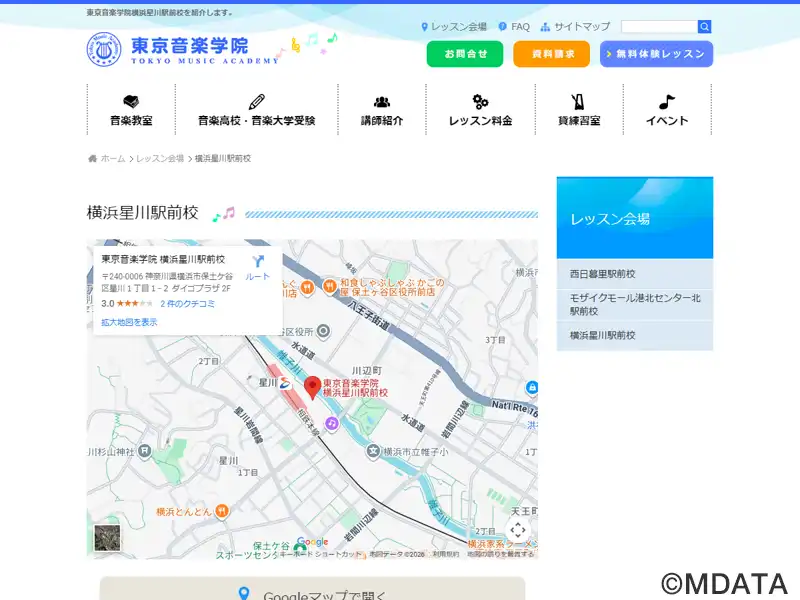Open the サイトマップ link

[575, 27]
